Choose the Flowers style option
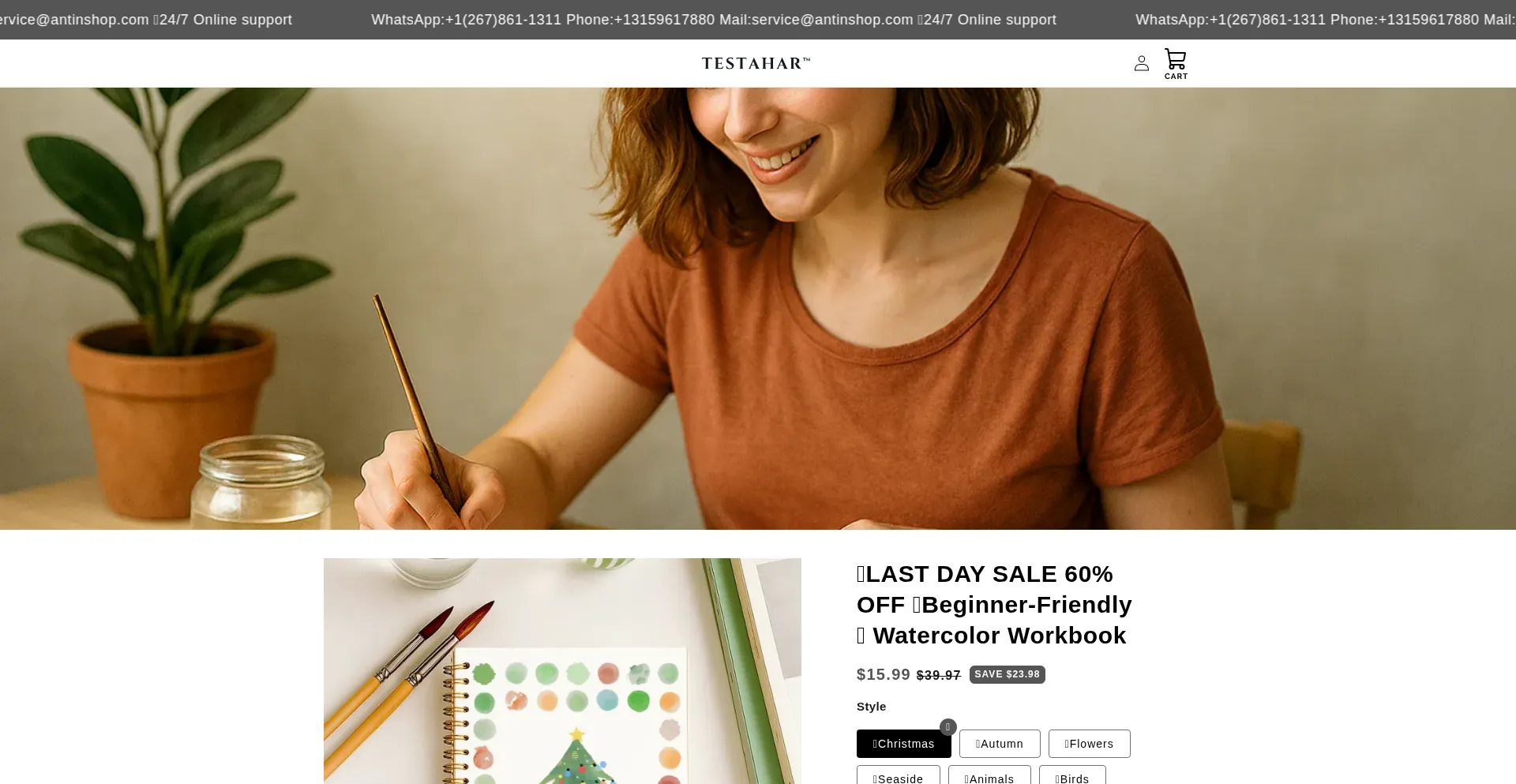This screenshot has height=784, width=1516. tap(1089, 744)
